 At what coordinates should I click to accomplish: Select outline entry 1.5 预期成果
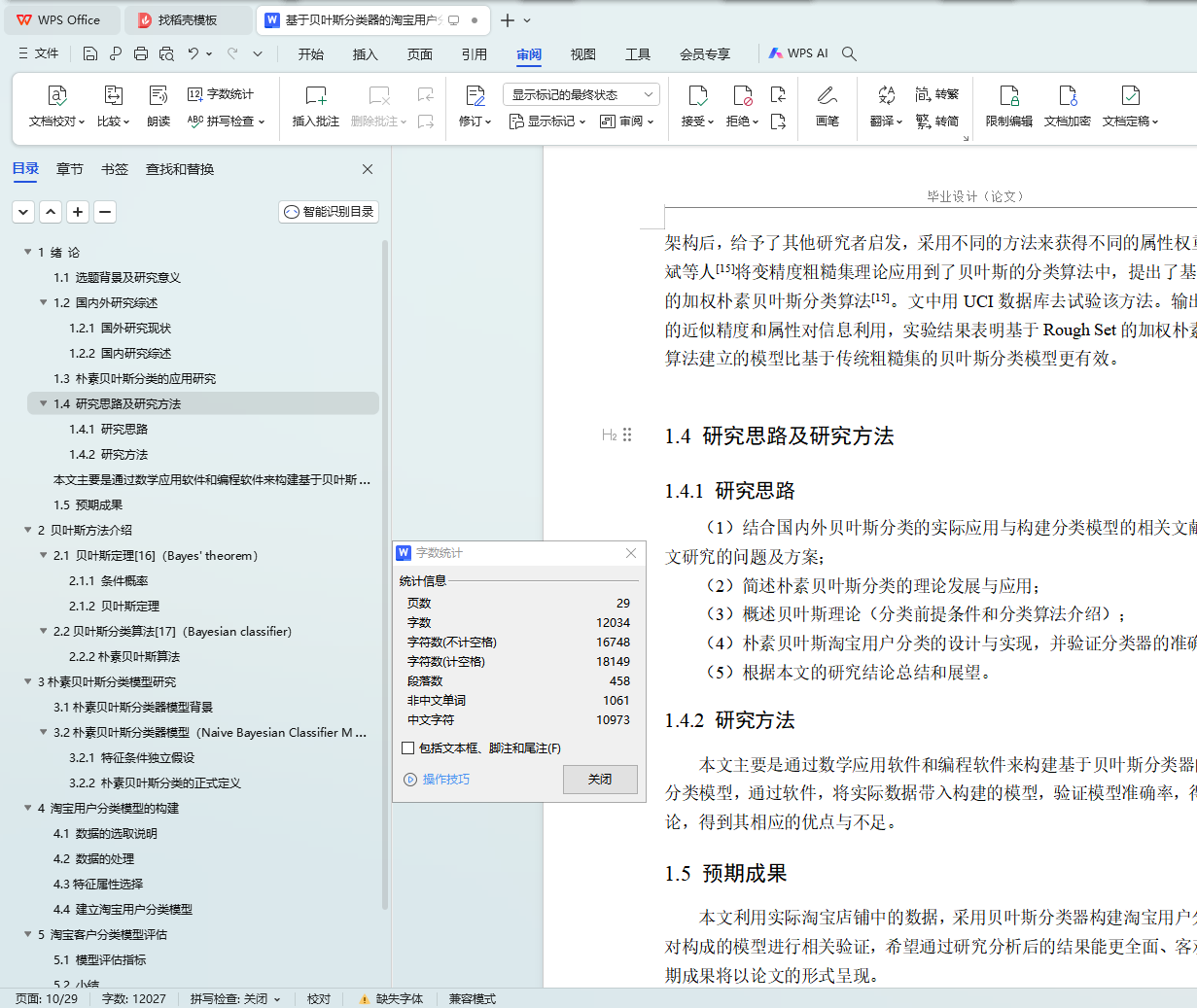pos(88,504)
